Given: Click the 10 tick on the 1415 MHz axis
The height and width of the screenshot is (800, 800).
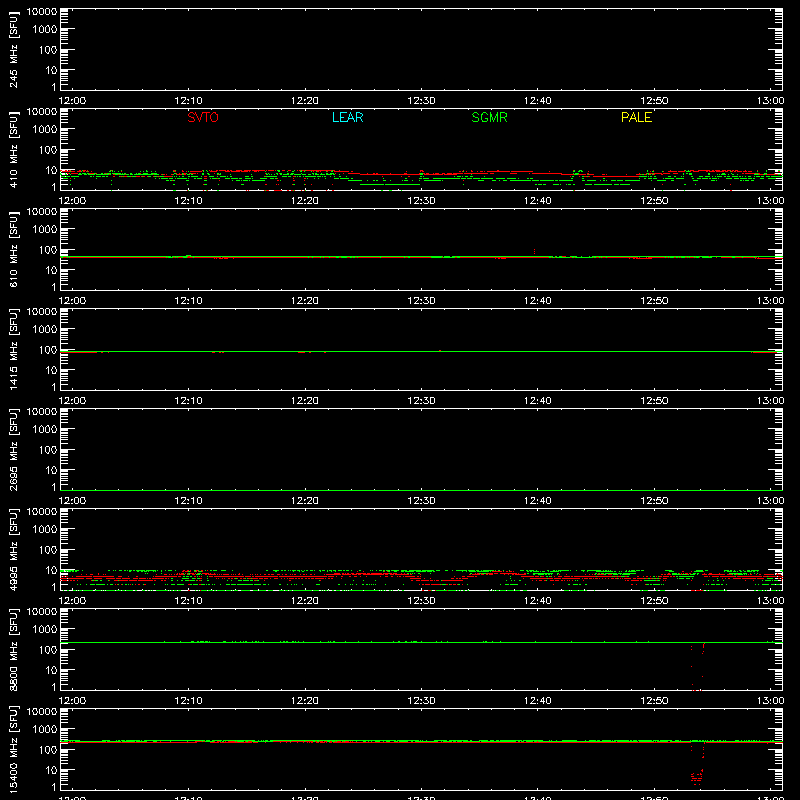Looking at the screenshot, I should tap(51, 370).
